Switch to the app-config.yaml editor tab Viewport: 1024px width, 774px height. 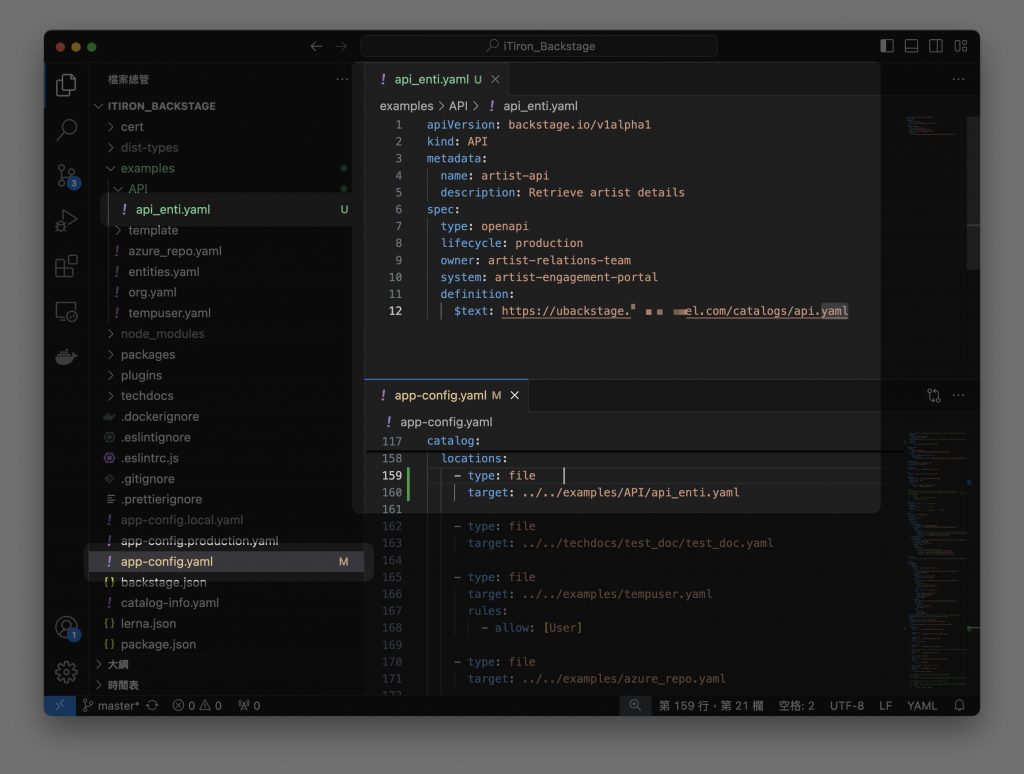447,395
